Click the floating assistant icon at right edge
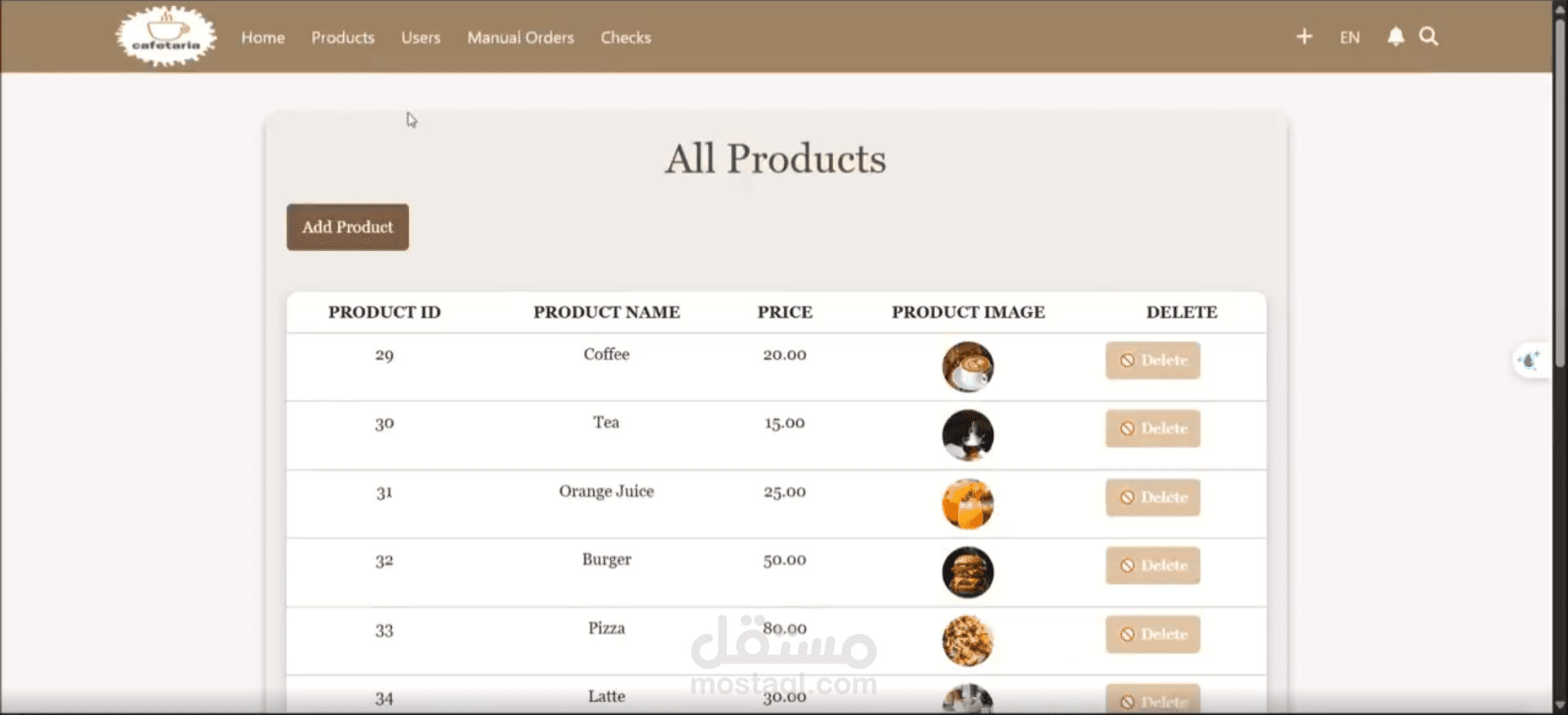The width and height of the screenshot is (1568, 715). click(x=1529, y=360)
